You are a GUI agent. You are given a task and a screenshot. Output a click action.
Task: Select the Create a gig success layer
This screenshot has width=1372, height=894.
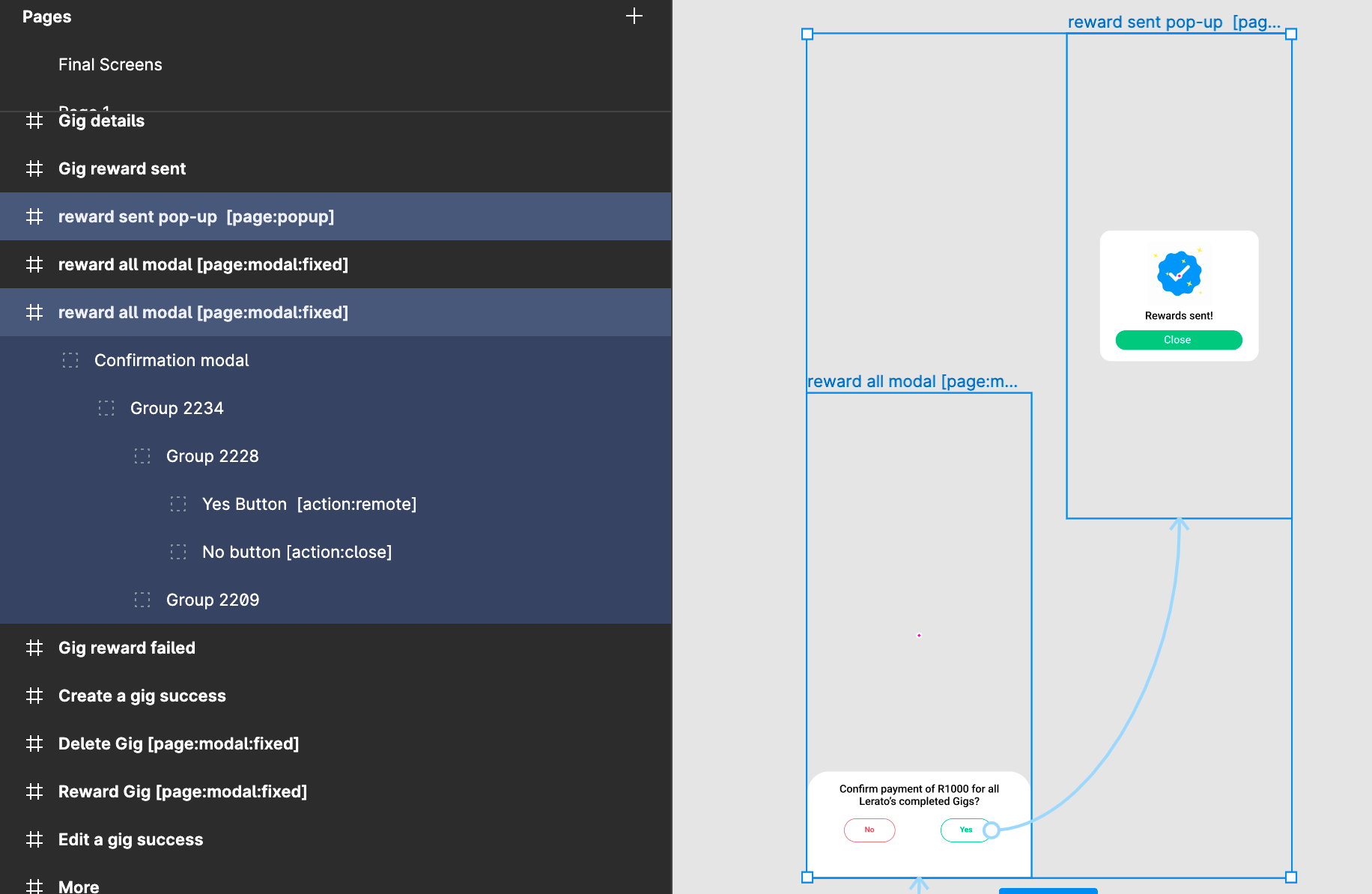click(x=336, y=696)
